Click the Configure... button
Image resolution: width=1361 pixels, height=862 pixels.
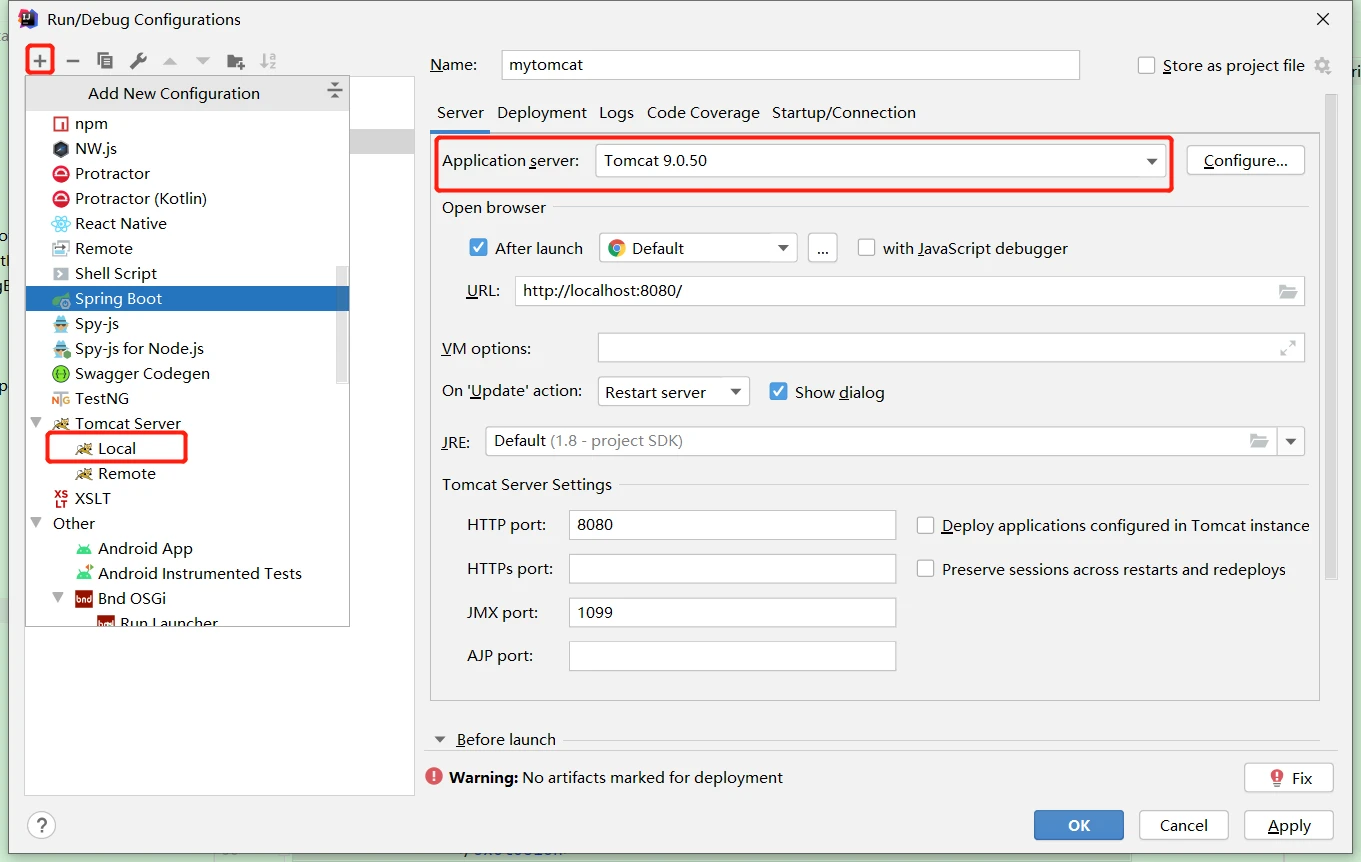click(1245, 161)
